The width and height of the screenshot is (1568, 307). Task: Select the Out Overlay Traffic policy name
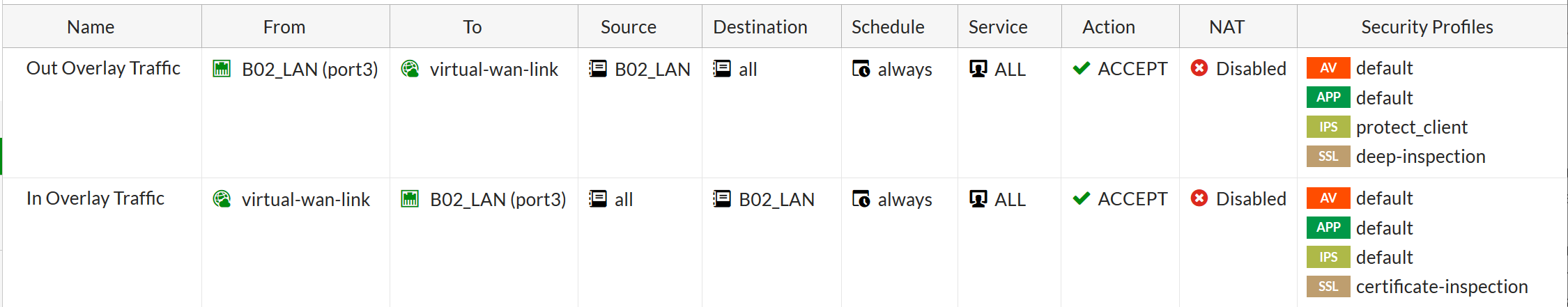pos(103,68)
